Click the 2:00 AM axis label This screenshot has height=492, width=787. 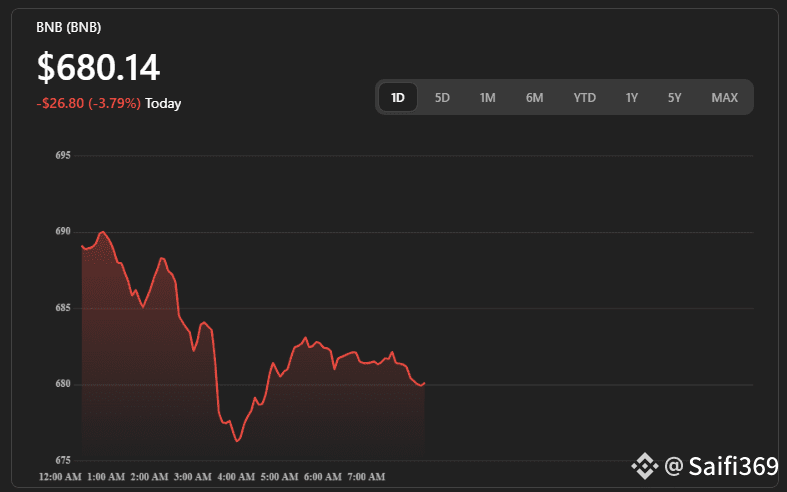pos(150,477)
